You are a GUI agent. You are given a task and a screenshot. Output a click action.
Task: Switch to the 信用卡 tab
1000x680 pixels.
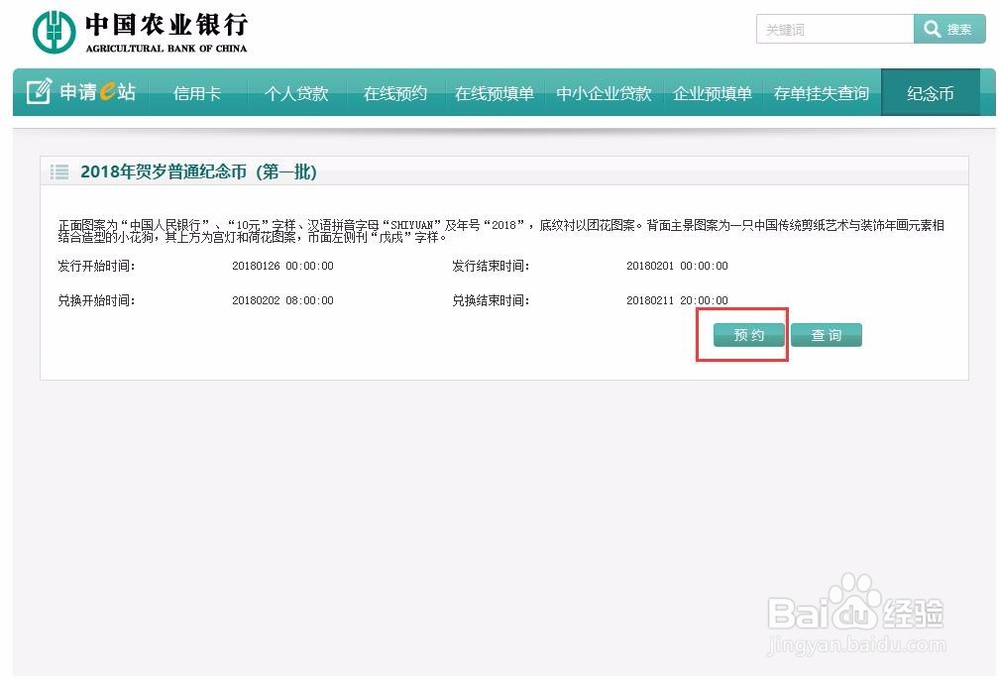[x=196, y=92]
